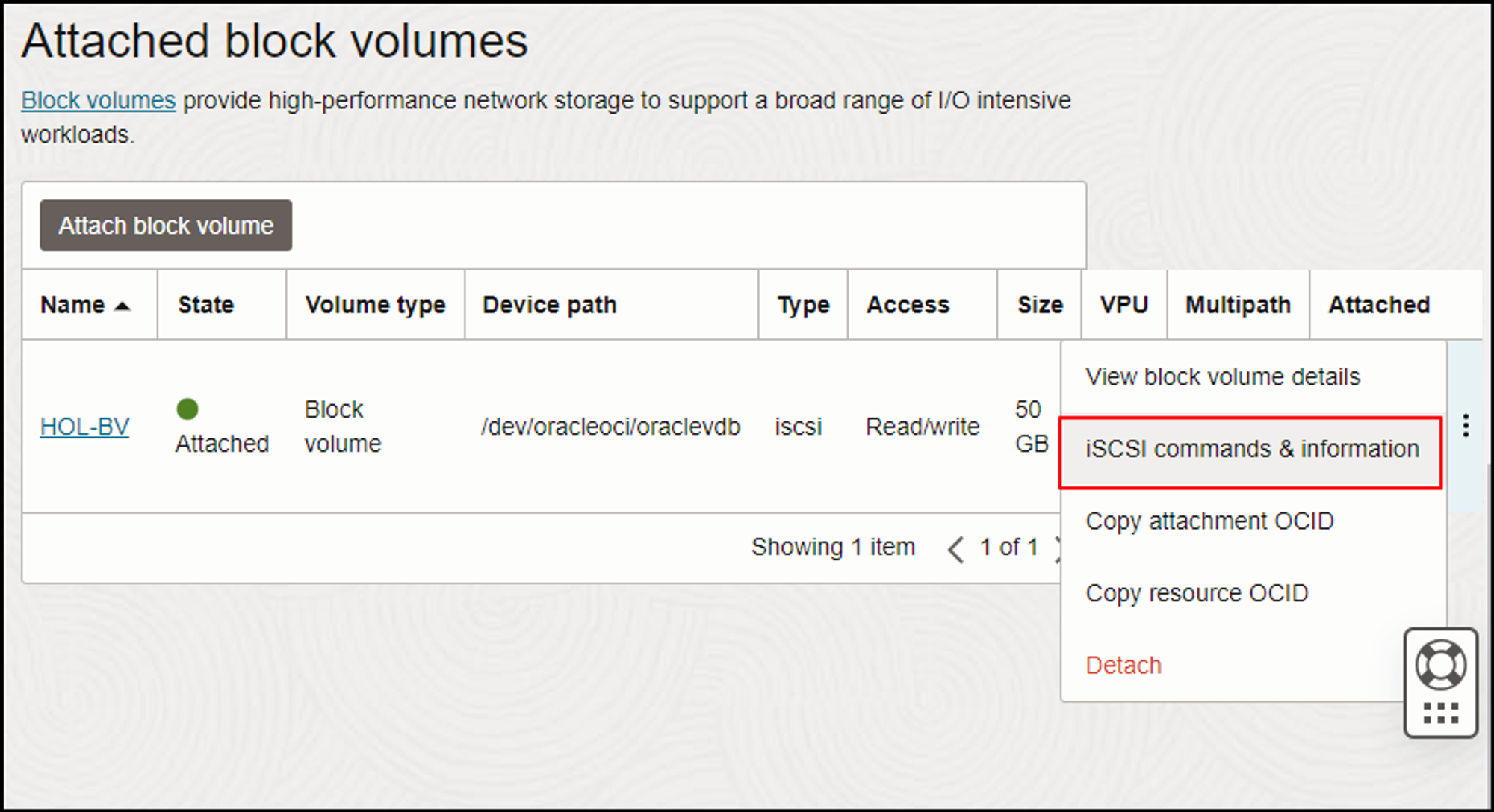This screenshot has height=812, width=1494.
Task: Go to previous page chevron
Action: (x=955, y=549)
